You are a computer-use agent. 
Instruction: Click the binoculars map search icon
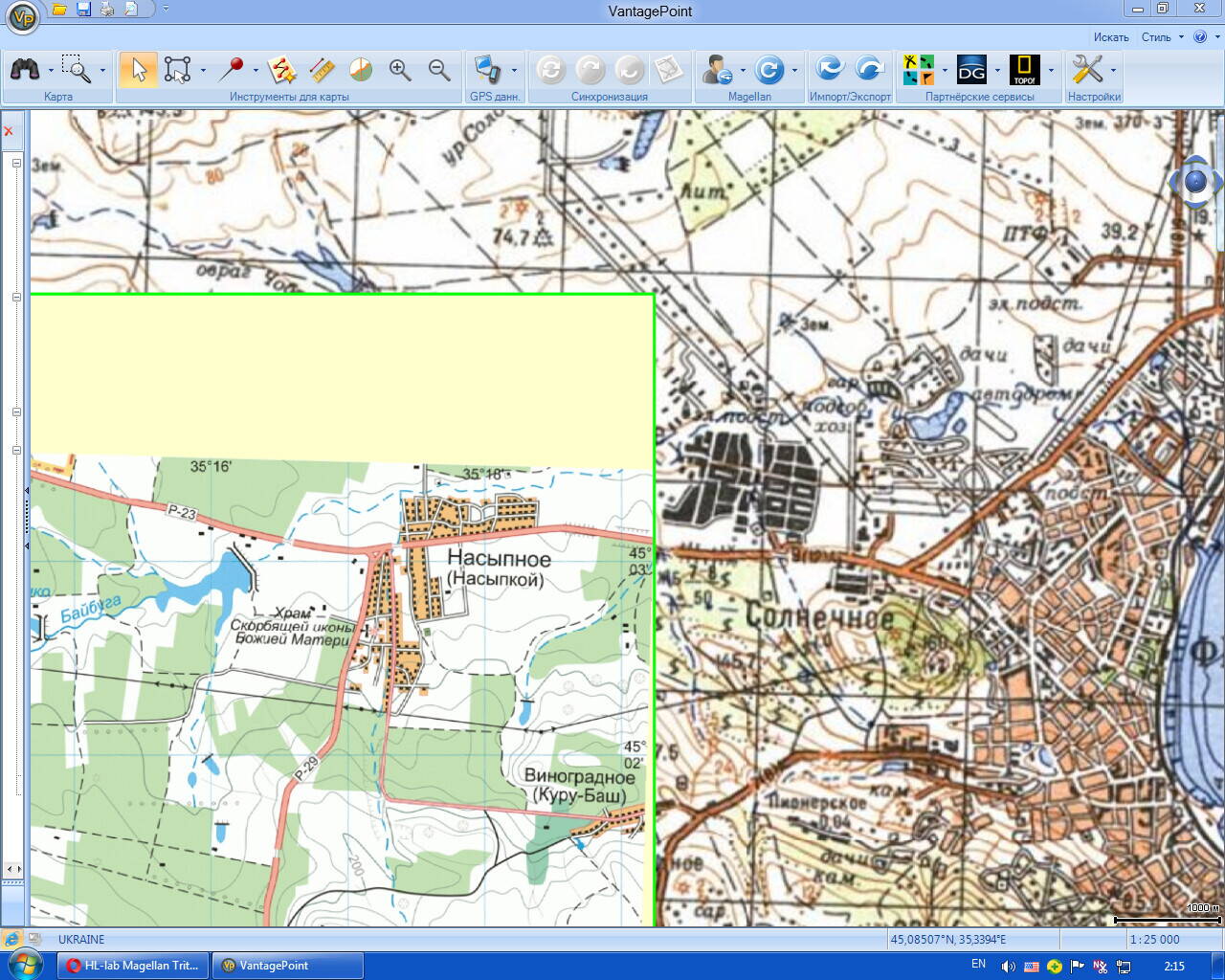25,70
